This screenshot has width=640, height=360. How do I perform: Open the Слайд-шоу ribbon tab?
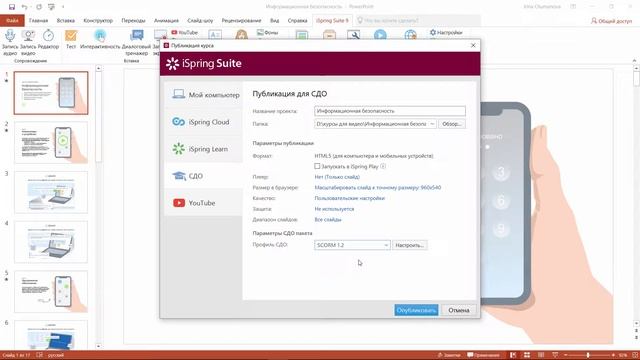(200, 20)
